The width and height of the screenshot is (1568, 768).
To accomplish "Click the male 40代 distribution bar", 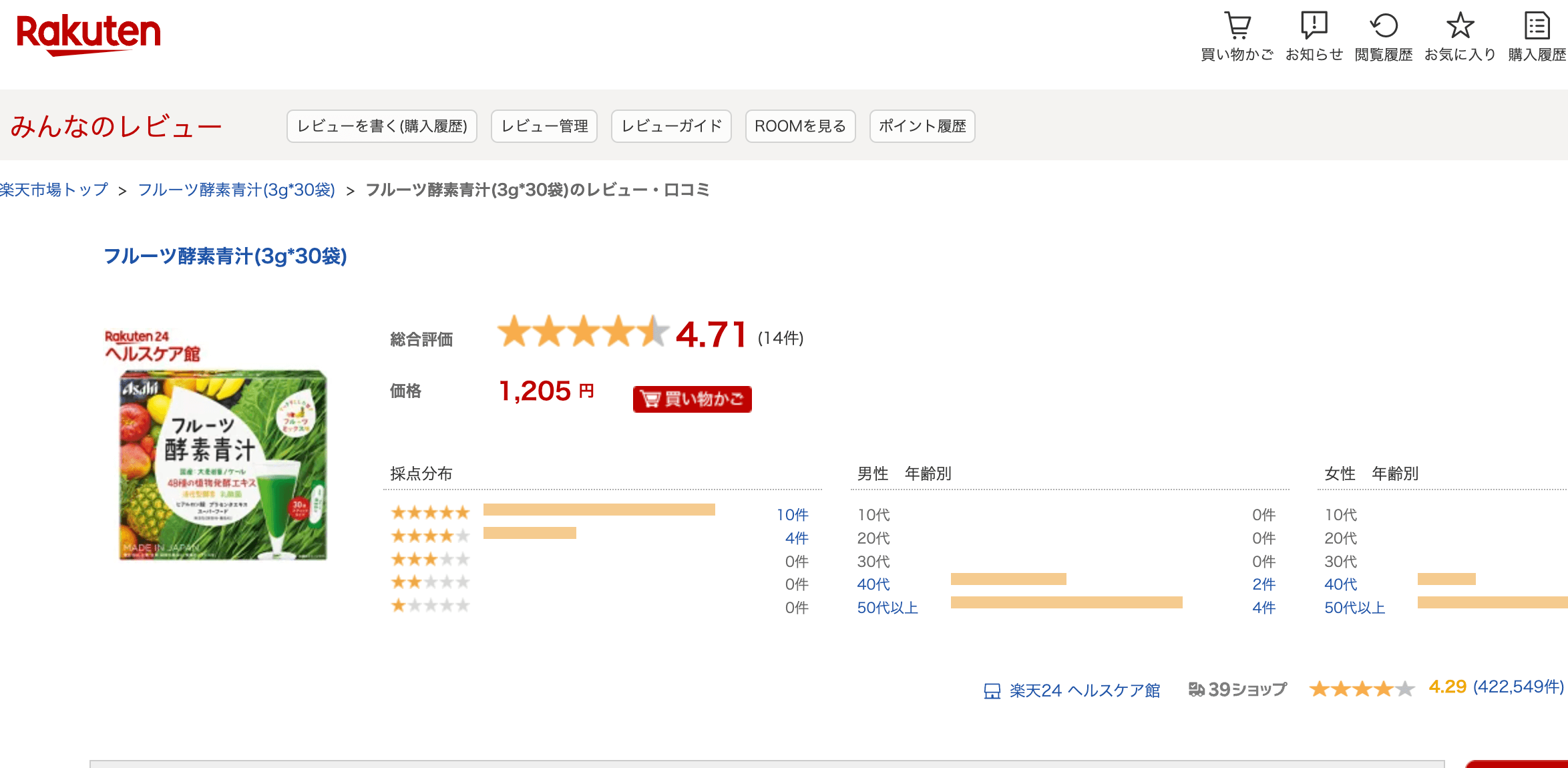I will (1008, 579).
